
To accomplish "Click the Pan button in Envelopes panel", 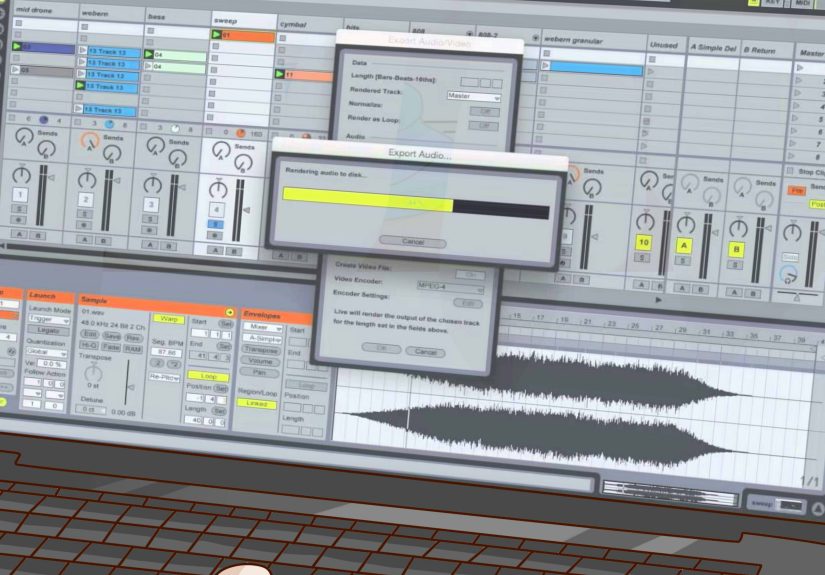I will [x=259, y=372].
